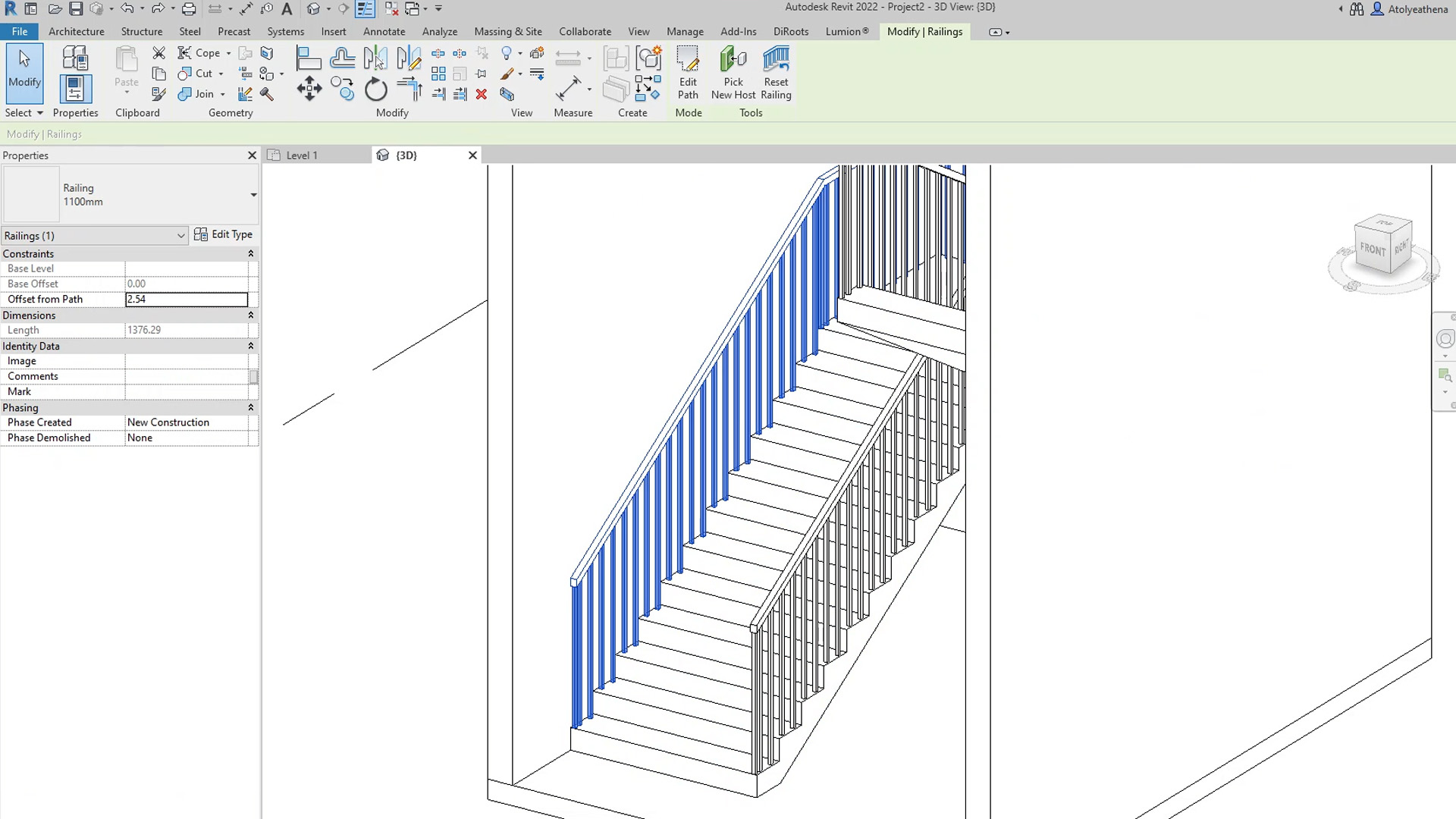Click the Align tool
1456x819 pixels.
coord(308,58)
